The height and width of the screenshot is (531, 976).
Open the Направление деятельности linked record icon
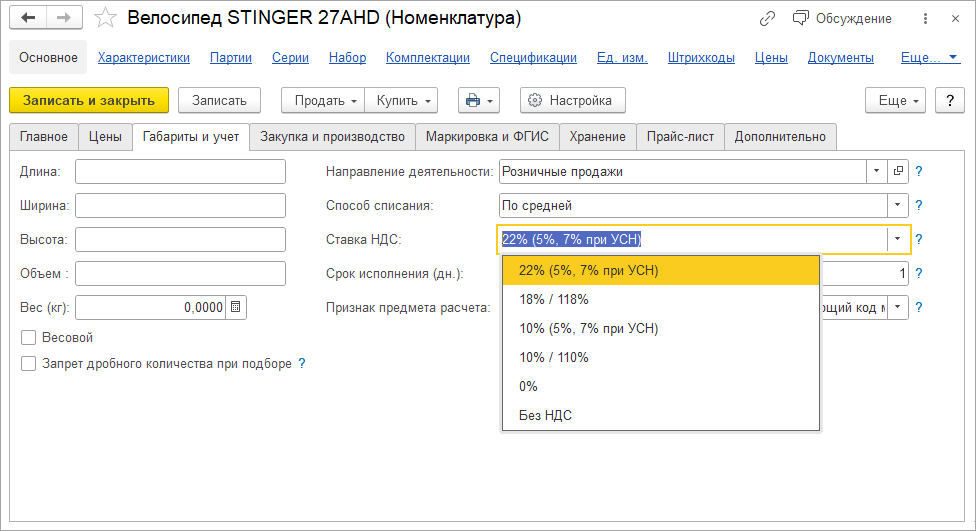click(x=898, y=171)
